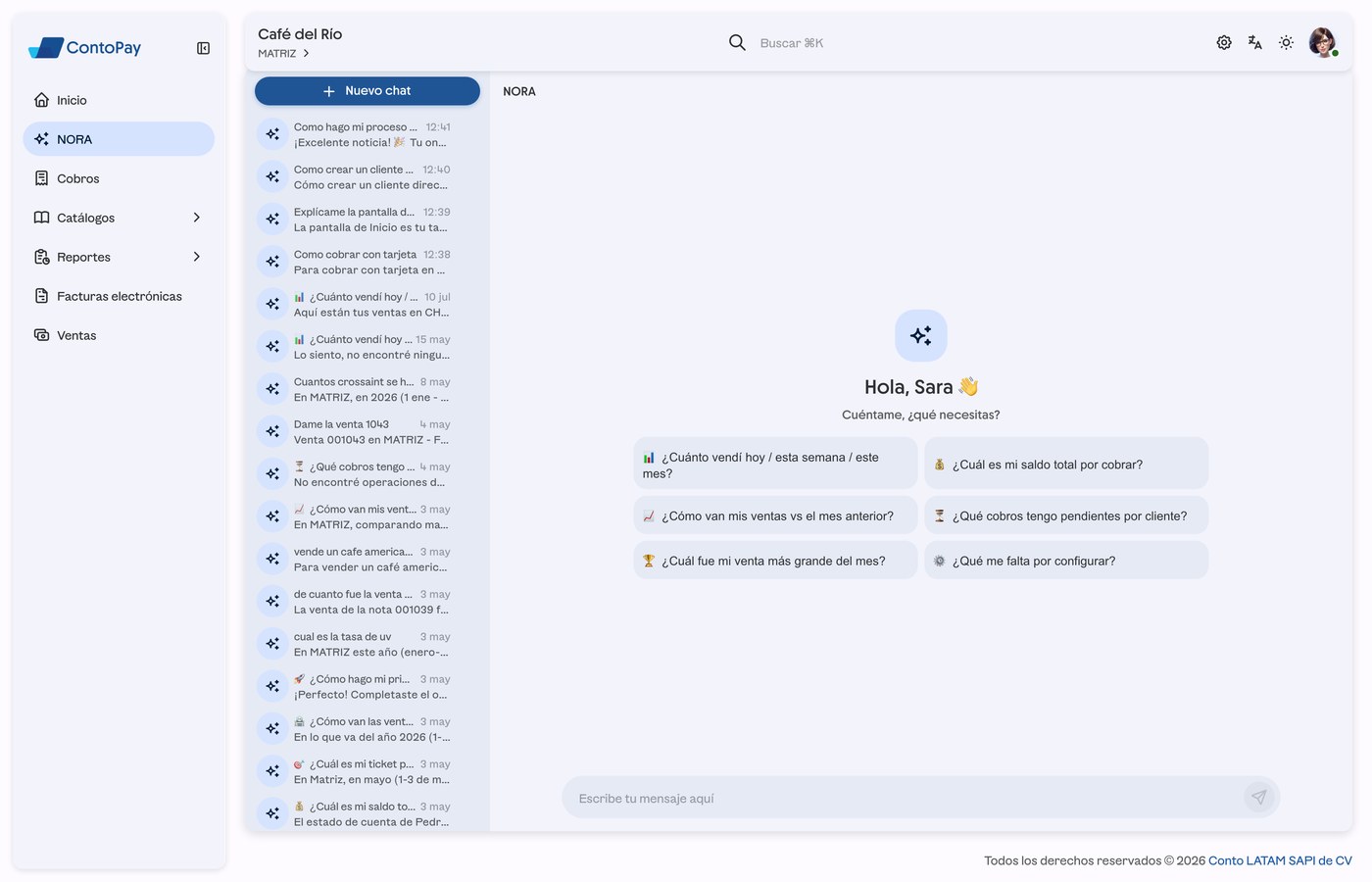Ask ¿Cuál fue mi venta más grande del mes?

point(775,561)
